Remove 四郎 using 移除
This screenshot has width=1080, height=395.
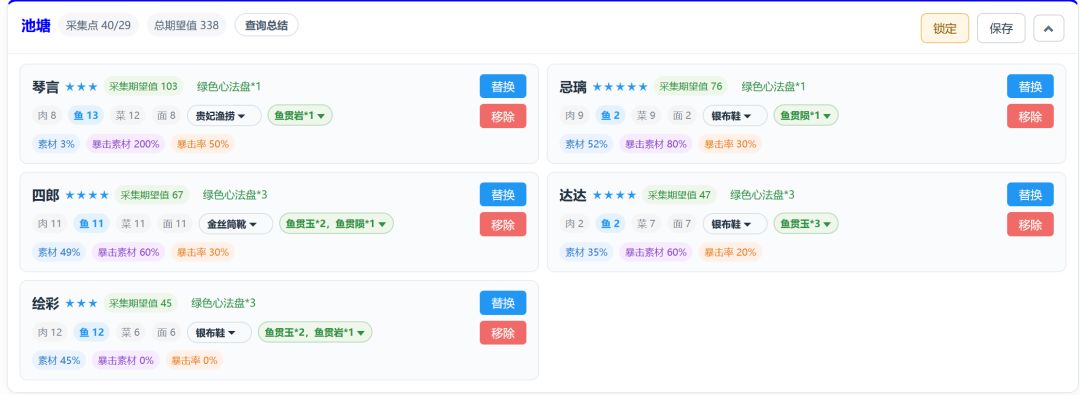[x=503, y=225]
